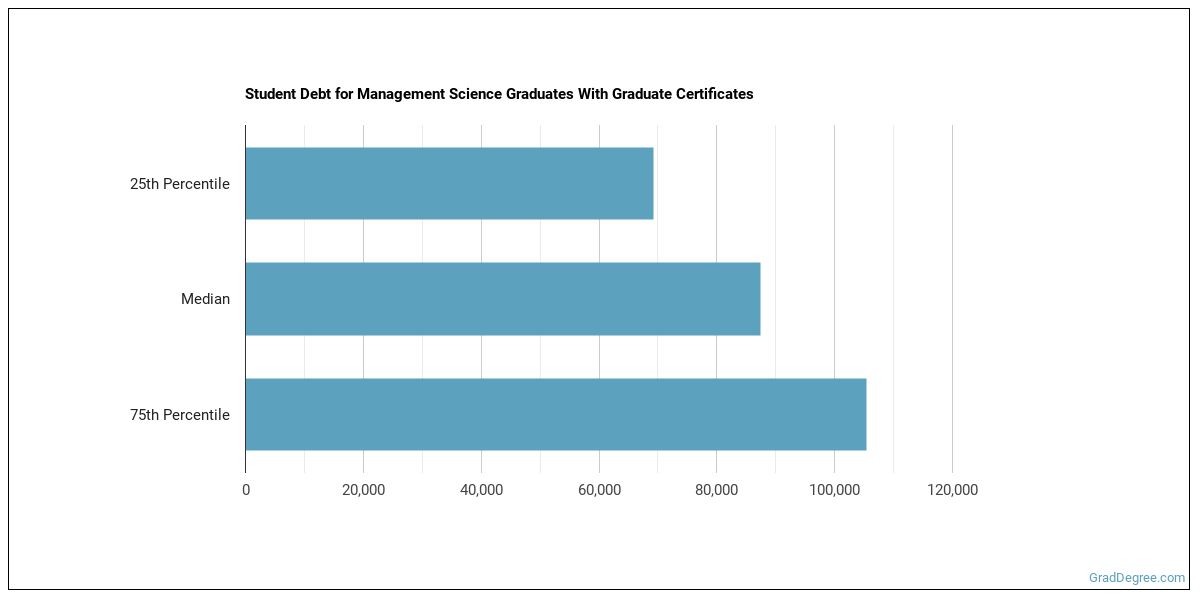1200x600 pixels.
Task: Select the '25th Percentile' axis label
Action: pos(179,184)
